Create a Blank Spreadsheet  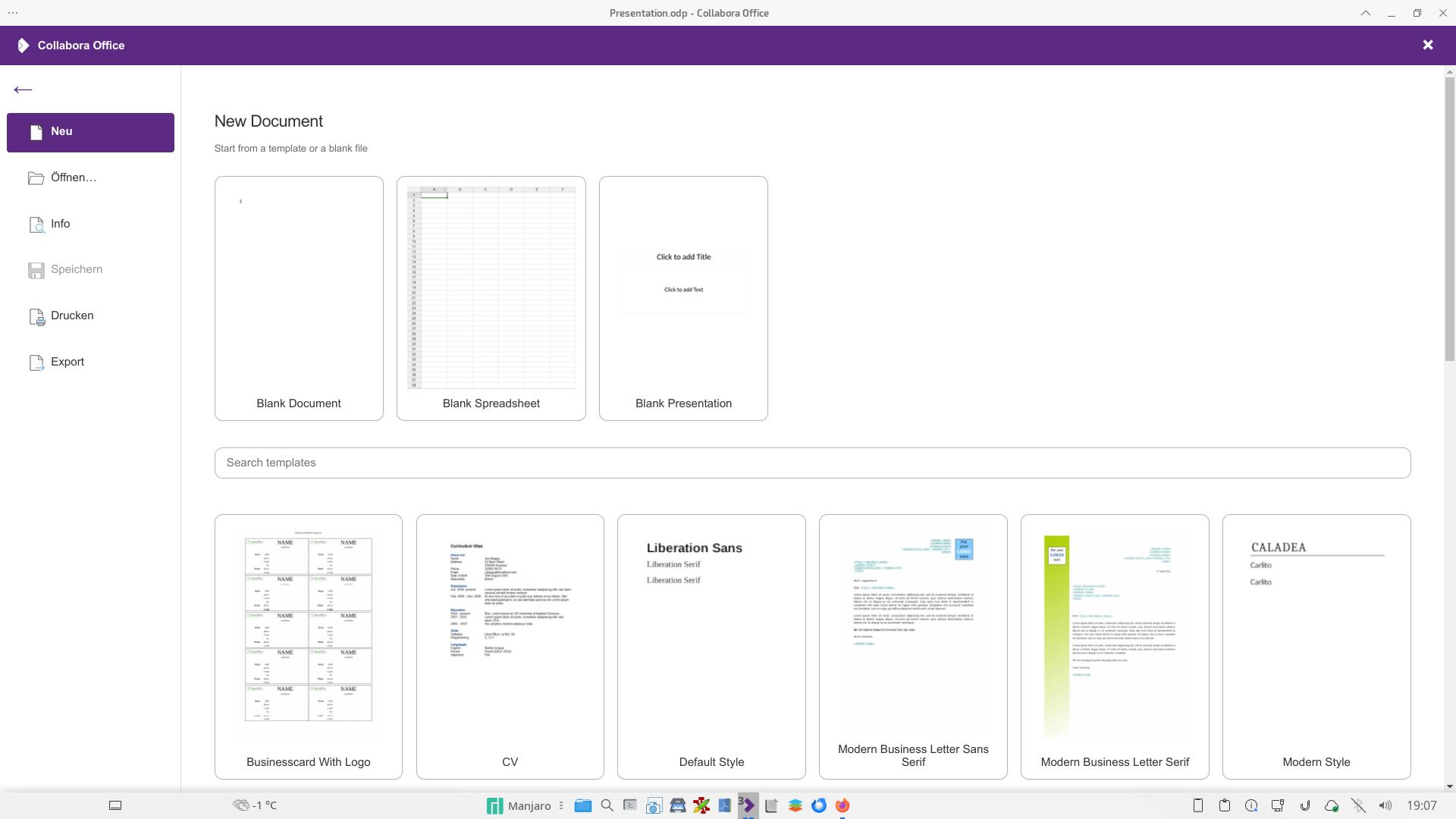491,298
